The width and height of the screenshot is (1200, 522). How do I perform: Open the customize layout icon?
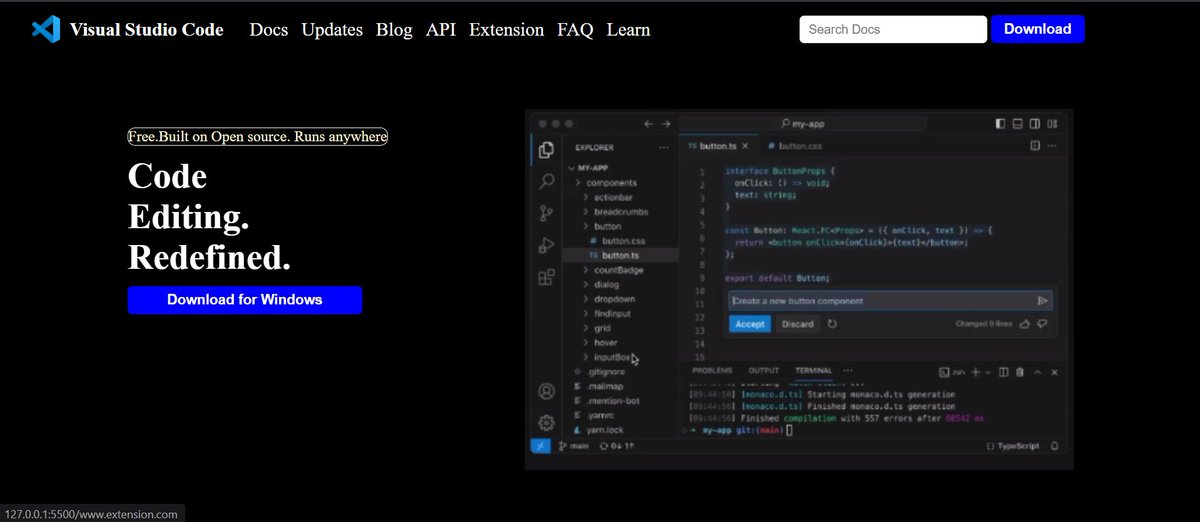1052,124
